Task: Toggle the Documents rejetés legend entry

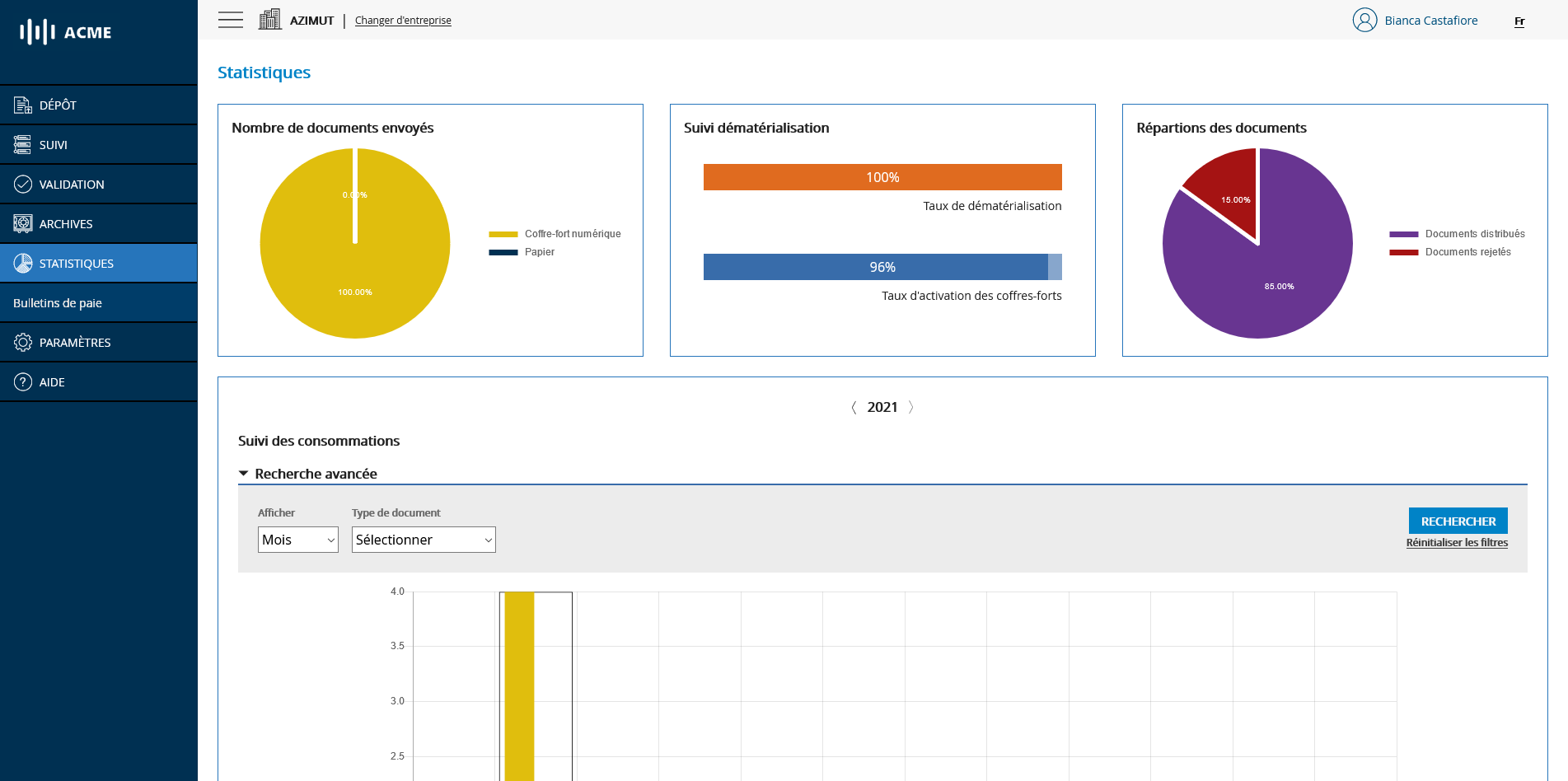Action: coord(1450,252)
